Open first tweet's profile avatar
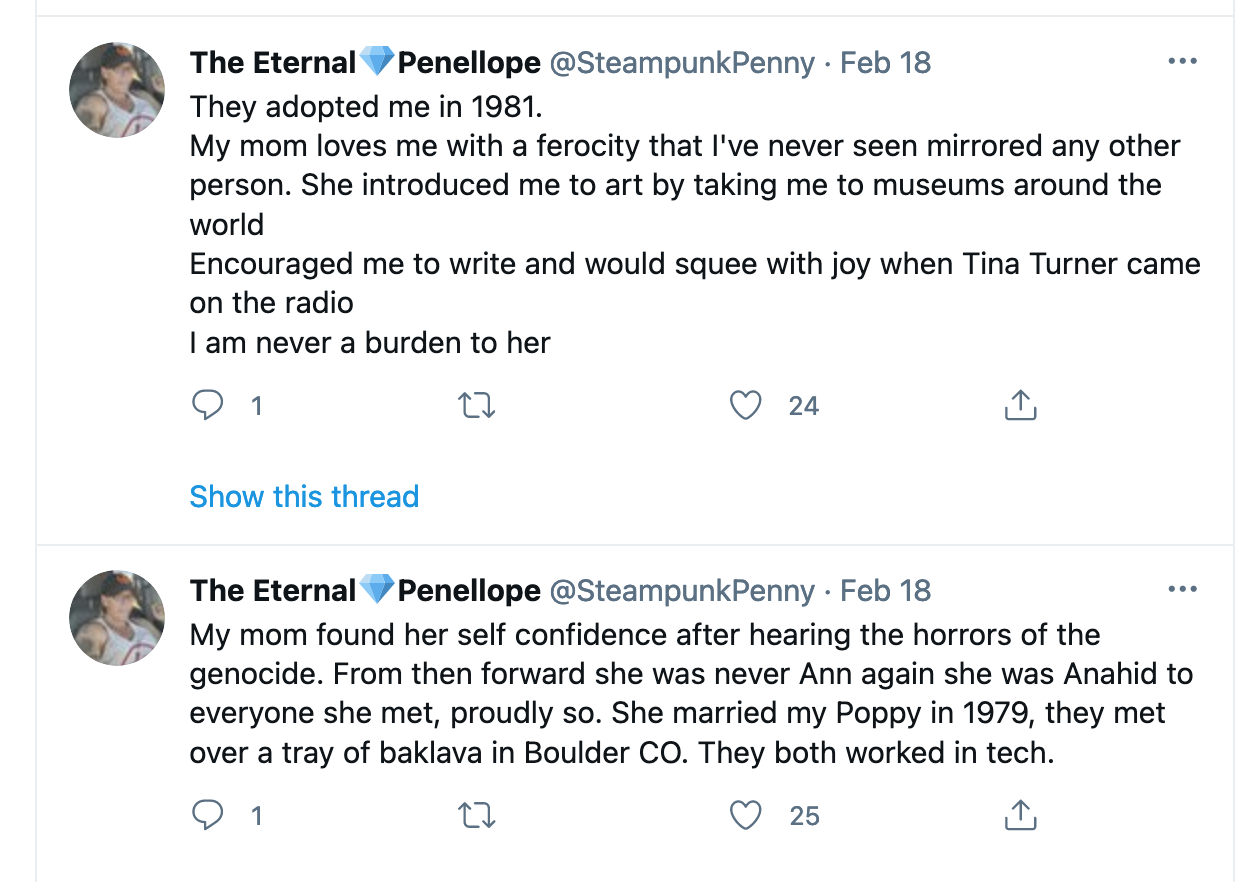This screenshot has width=1248, height=882. click(117, 90)
